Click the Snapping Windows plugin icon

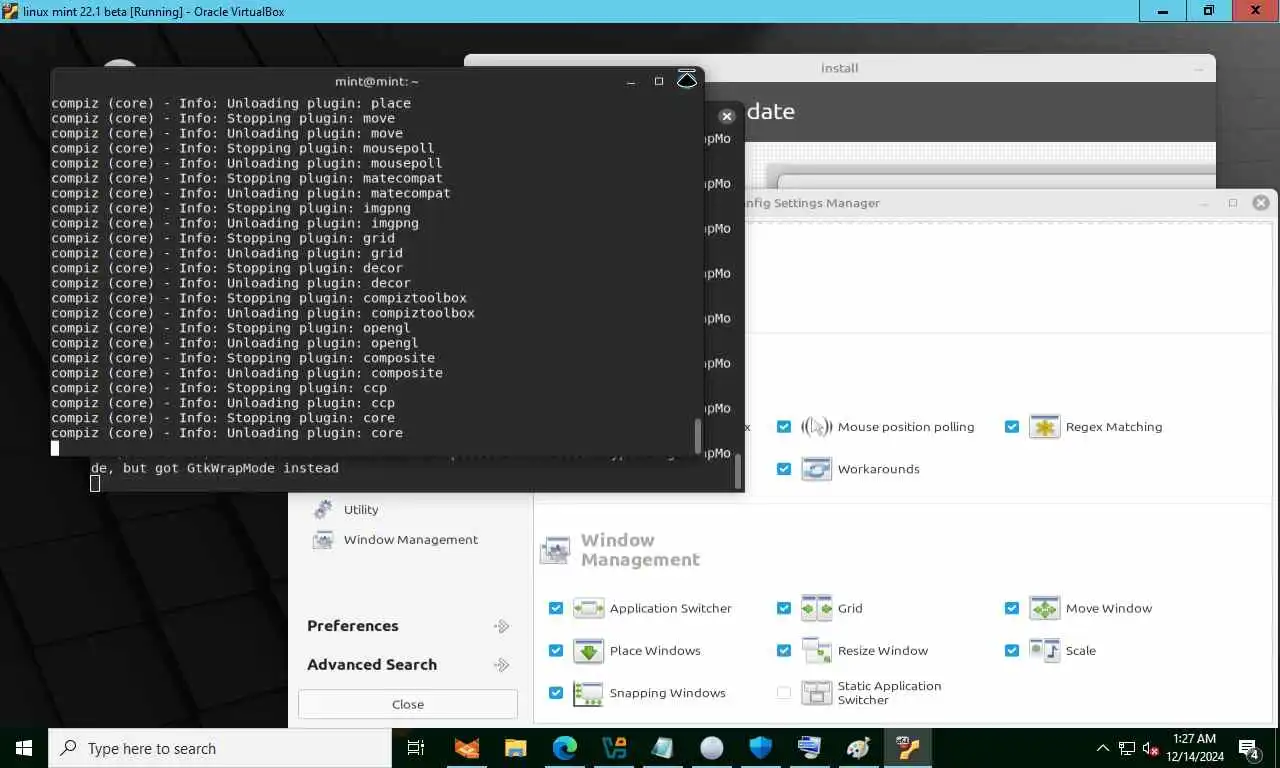(x=588, y=693)
